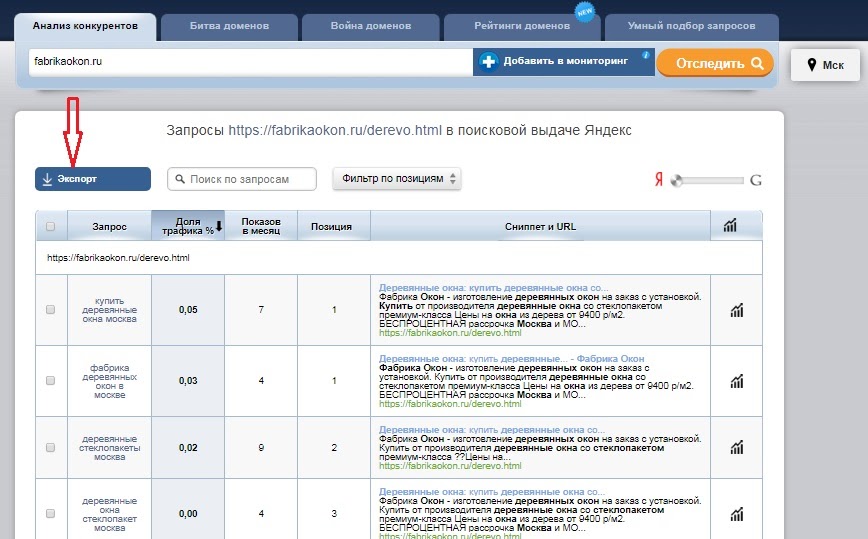Sort by the Запрос column header
This screenshot has width=868, height=539.
click(x=109, y=226)
